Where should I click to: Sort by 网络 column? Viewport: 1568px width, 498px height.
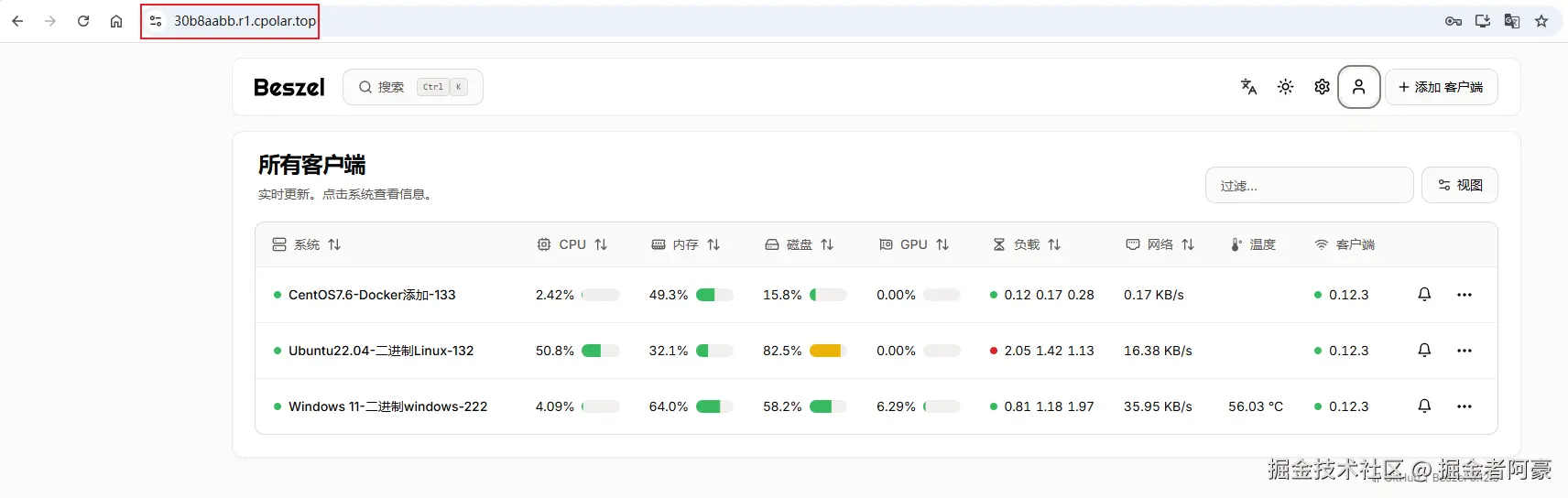pyautogui.click(x=1160, y=244)
